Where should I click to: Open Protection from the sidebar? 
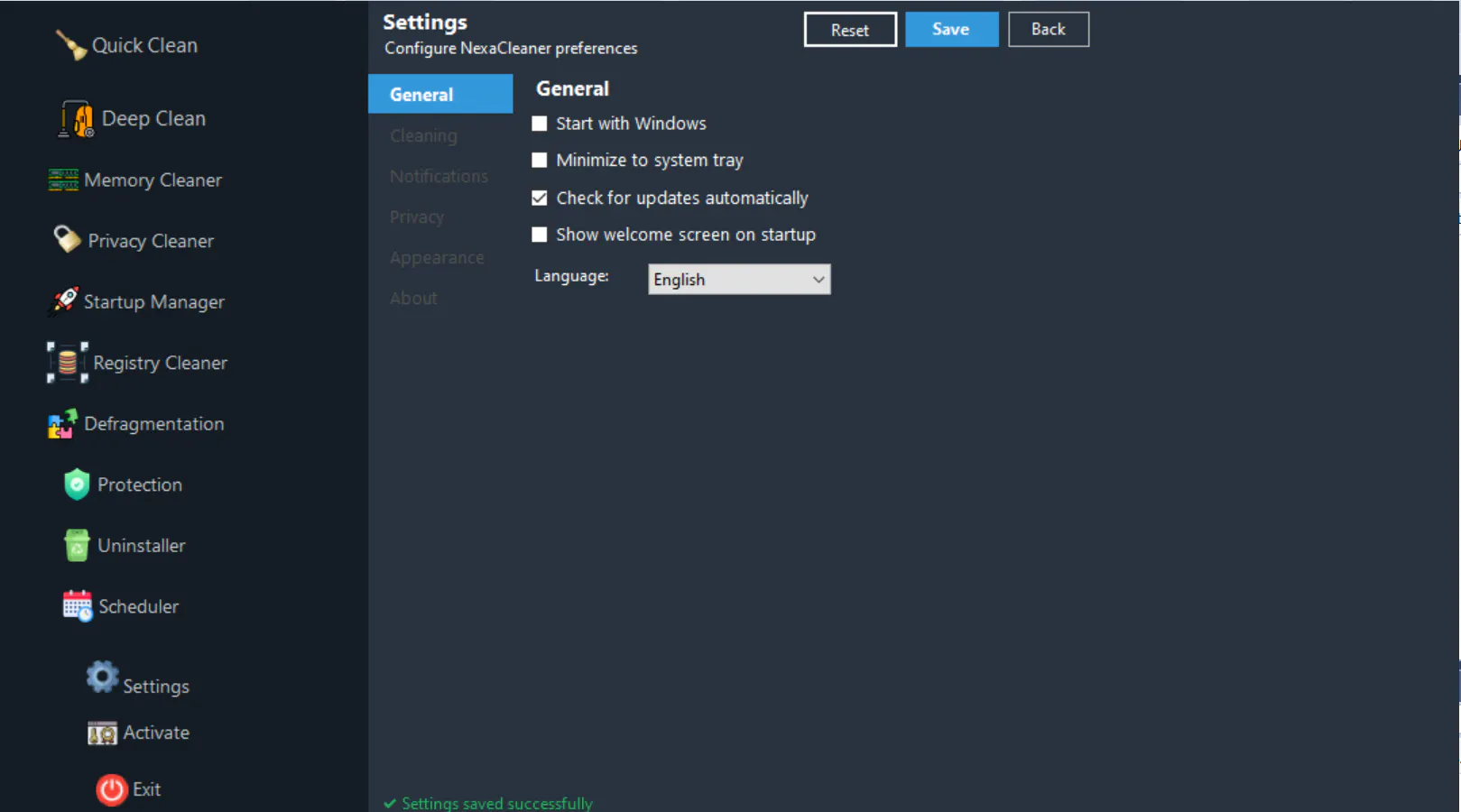(x=140, y=484)
